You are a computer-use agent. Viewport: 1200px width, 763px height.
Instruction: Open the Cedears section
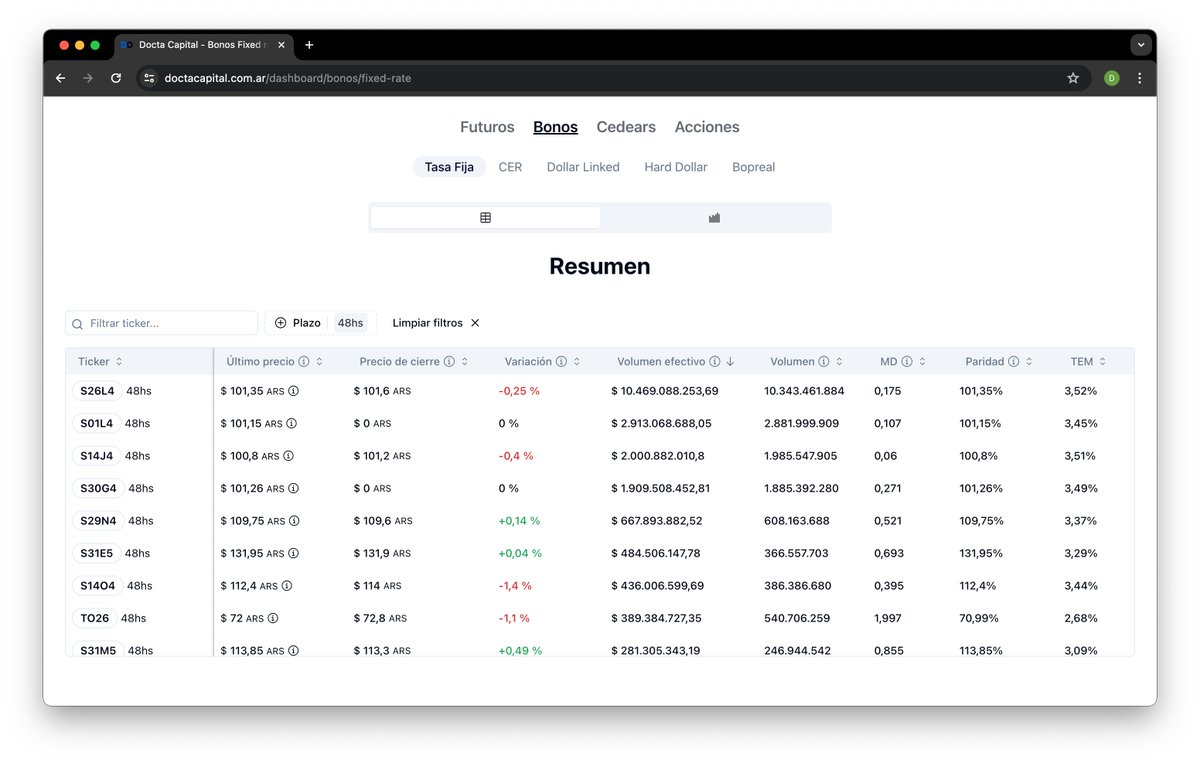[x=626, y=127]
